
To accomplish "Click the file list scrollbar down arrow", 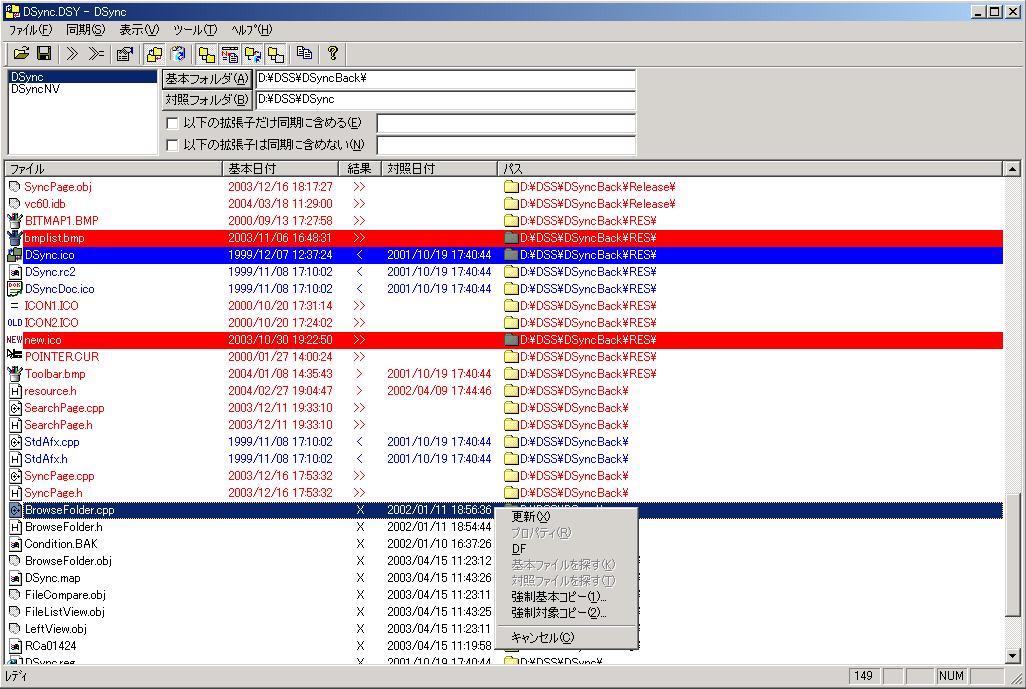I will [1012, 656].
